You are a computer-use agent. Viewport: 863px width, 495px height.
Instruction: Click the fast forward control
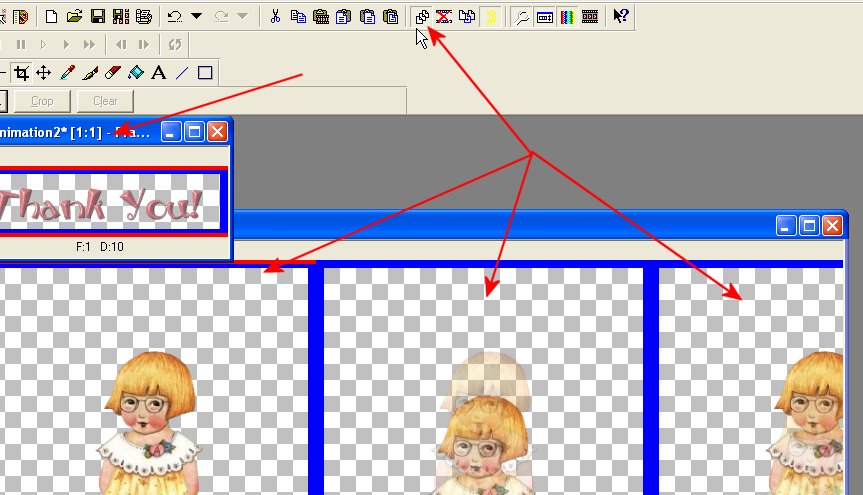click(x=89, y=45)
